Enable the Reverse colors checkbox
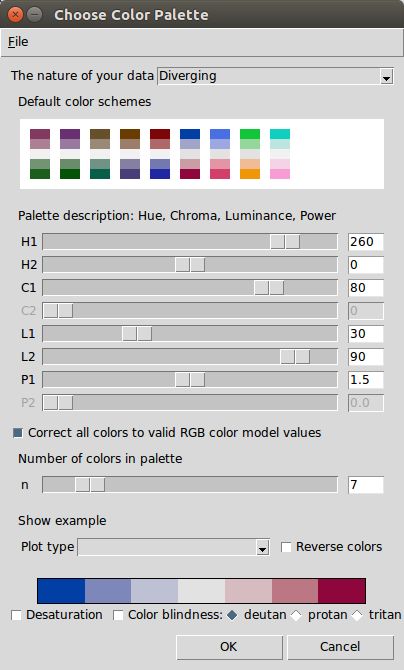 pos(286,547)
